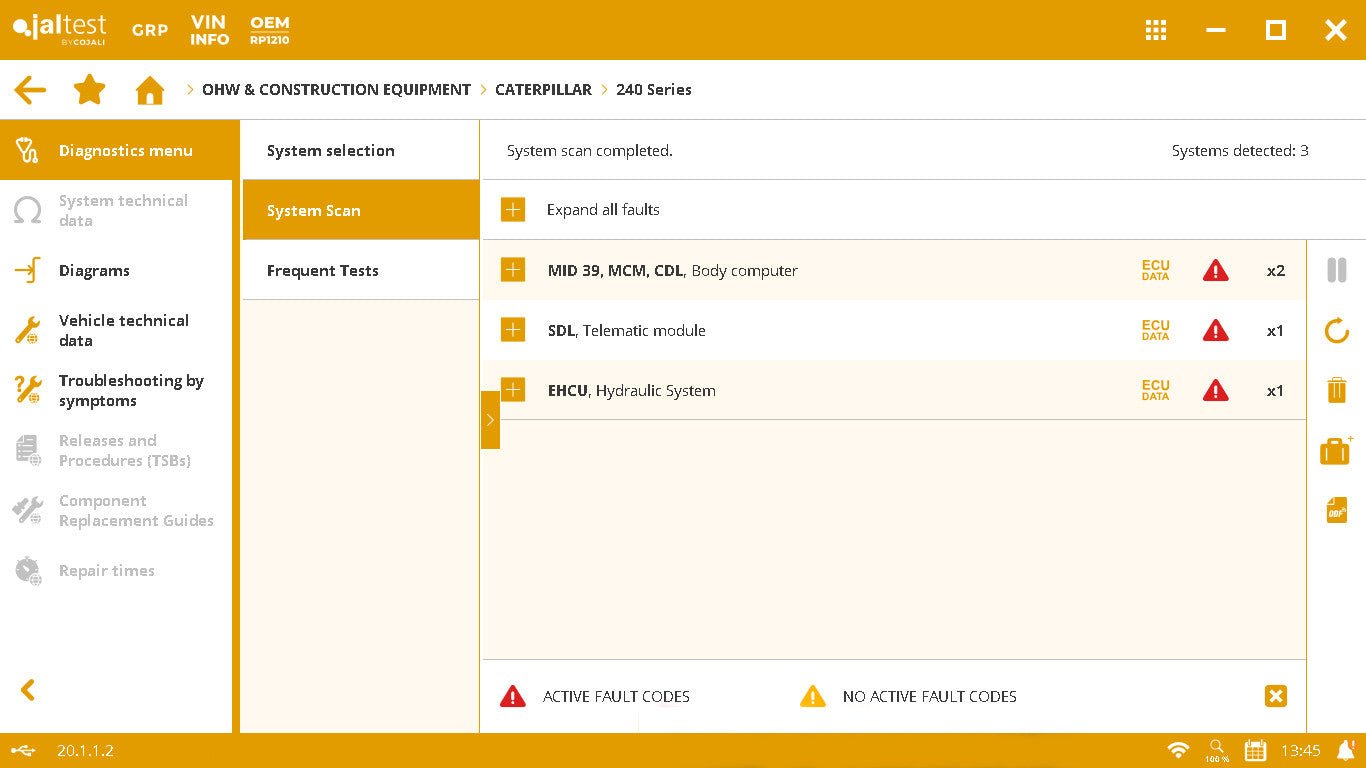
Task: Open the Diagrams menu item
Action: point(94,271)
